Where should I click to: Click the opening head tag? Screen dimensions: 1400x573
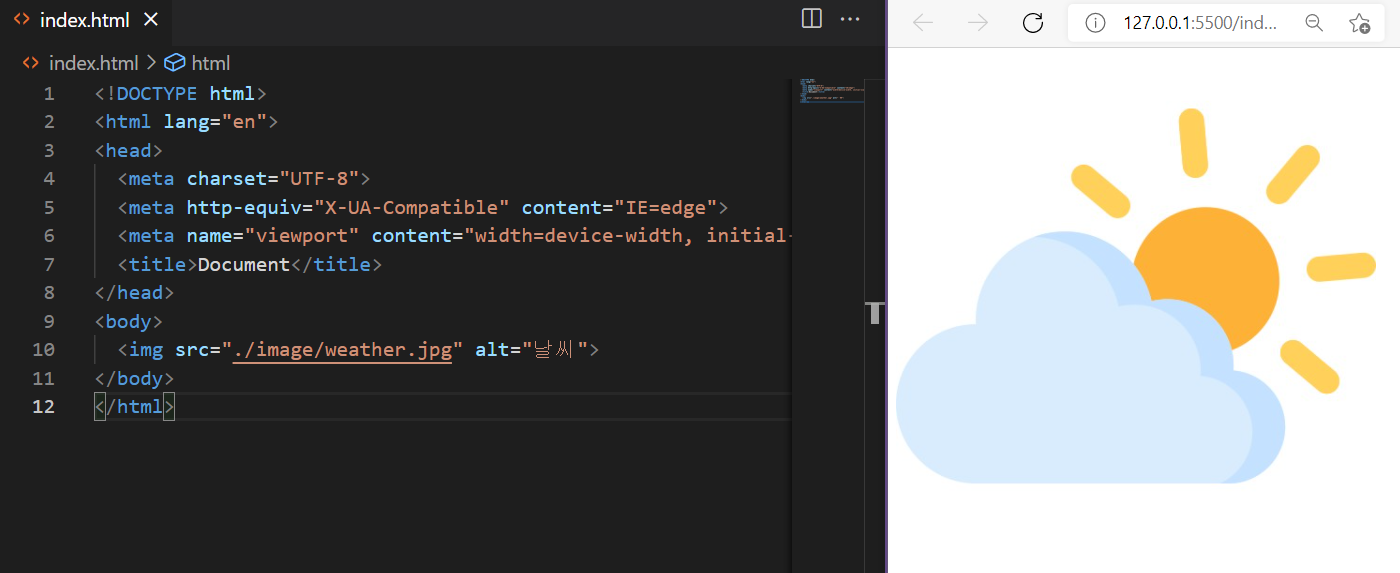coord(128,151)
